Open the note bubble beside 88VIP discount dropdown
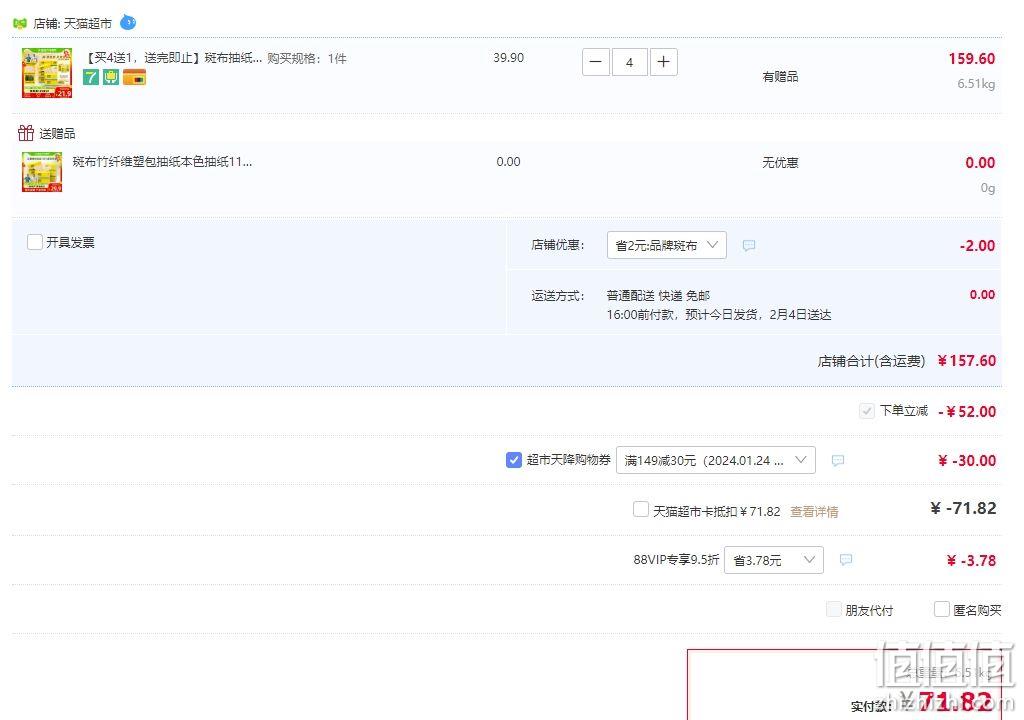Viewport: 1024px width, 720px height. click(846, 560)
